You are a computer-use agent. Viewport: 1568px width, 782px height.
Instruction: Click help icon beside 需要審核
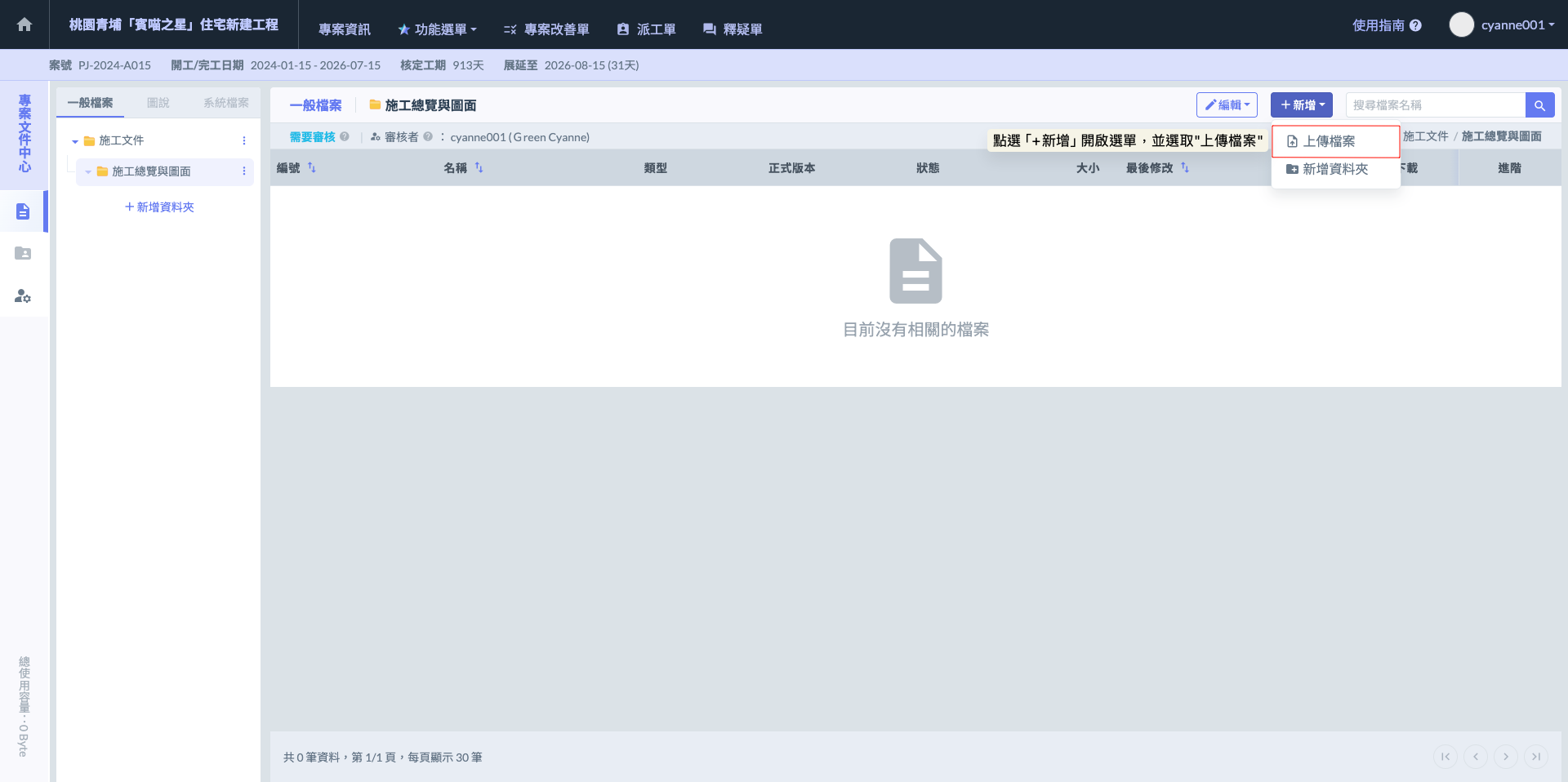[x=345, y=137]
